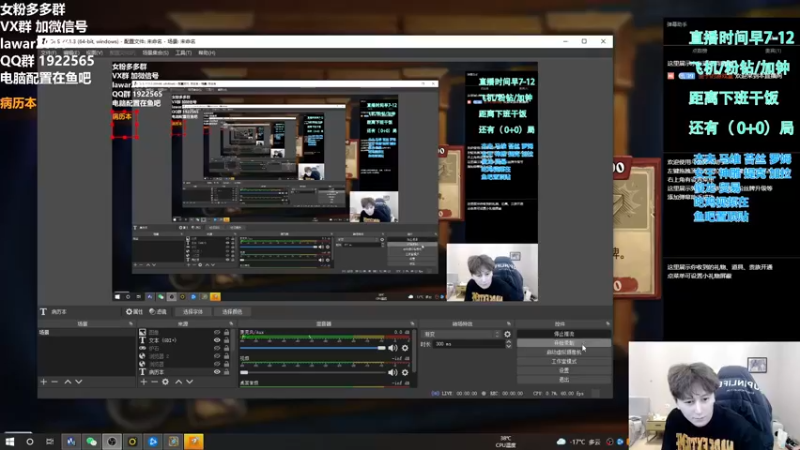Click the mixer panel vertical scrollbar

pyautogui.click(x=414, y=352)
